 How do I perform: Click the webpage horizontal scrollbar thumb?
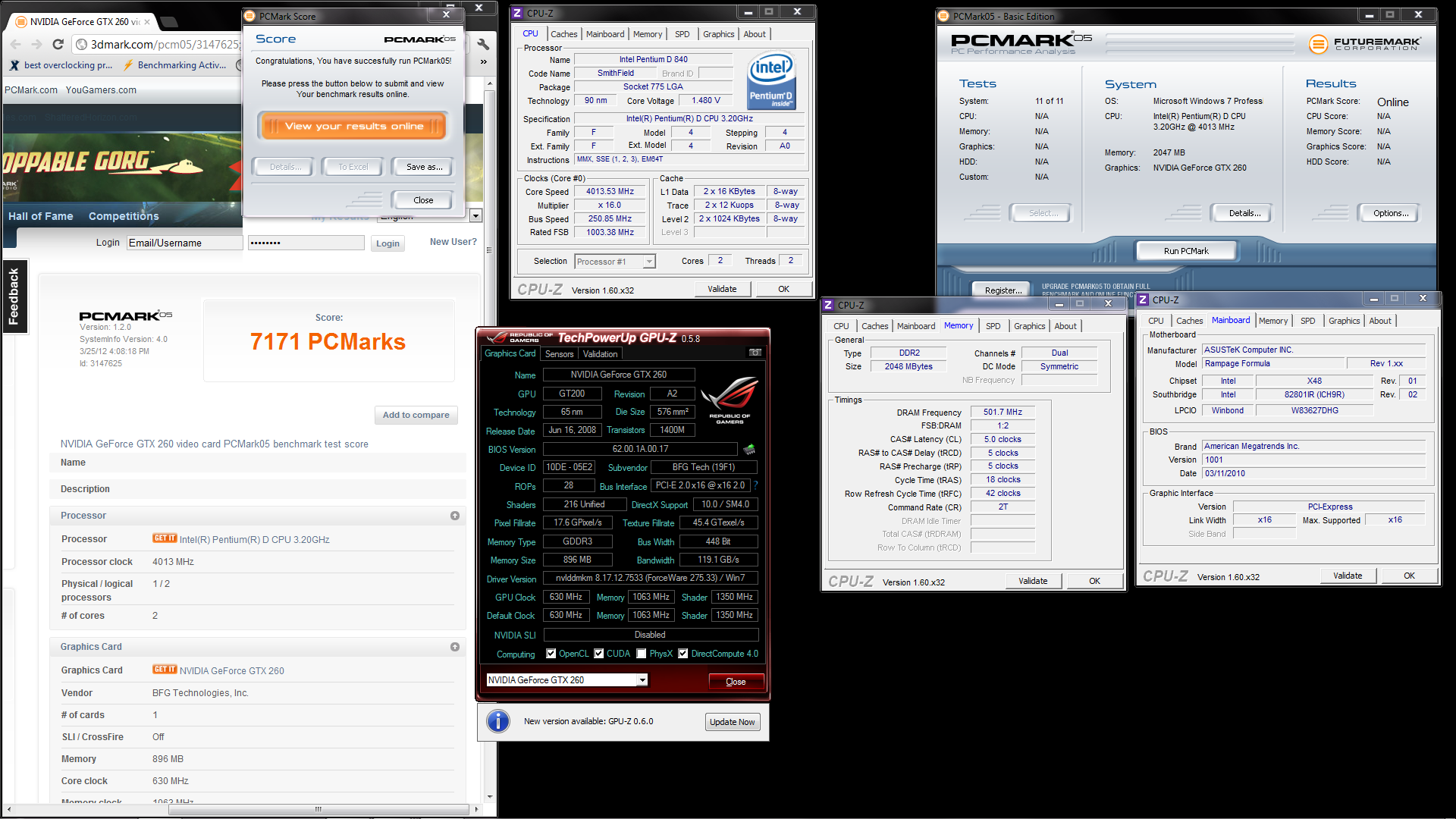[x=318, y=809]
